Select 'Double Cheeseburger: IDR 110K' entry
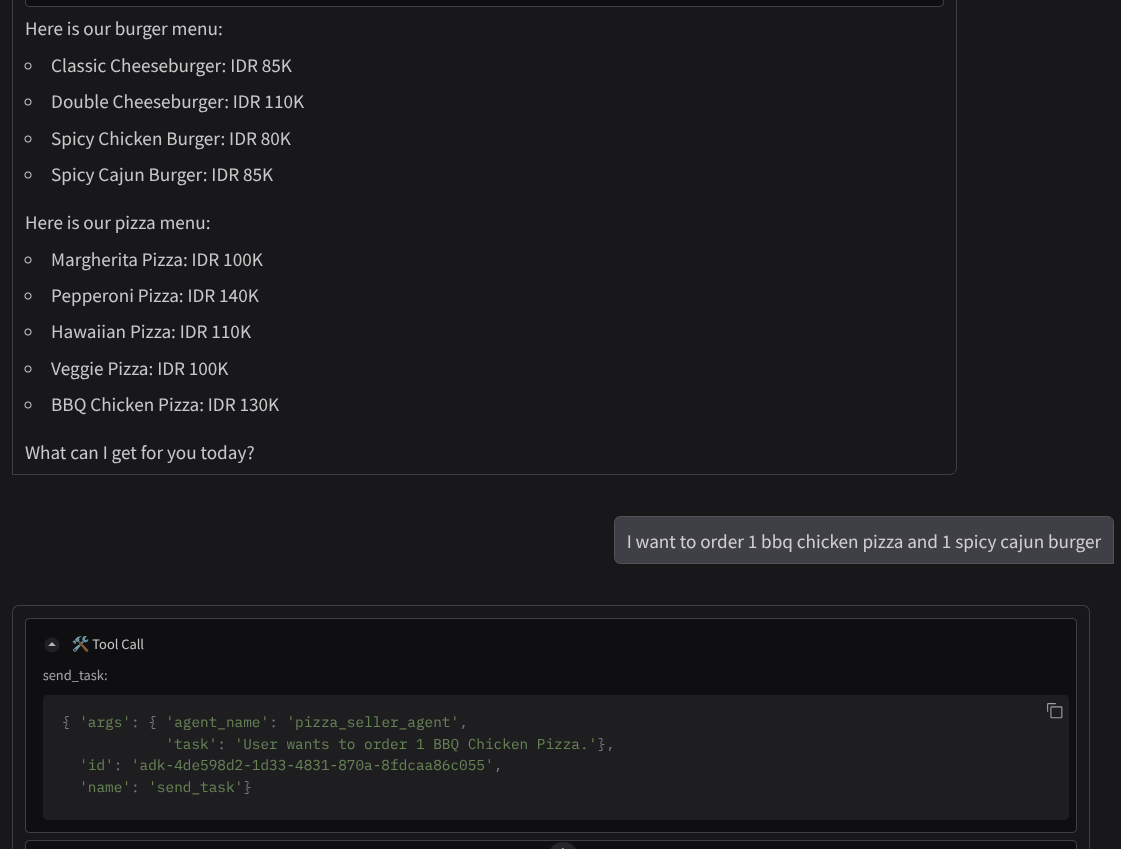This screenshot has height=849, width=1121. [177, 102]
